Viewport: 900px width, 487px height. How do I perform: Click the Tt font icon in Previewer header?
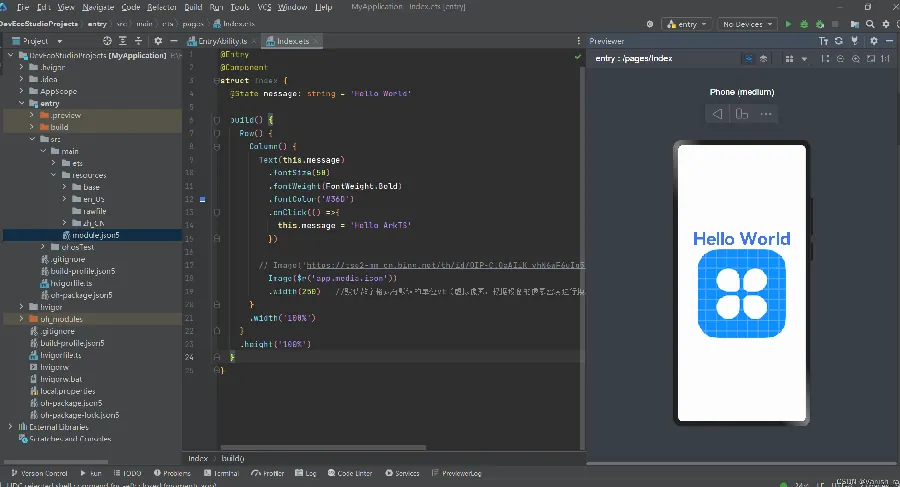click(824, 41)
